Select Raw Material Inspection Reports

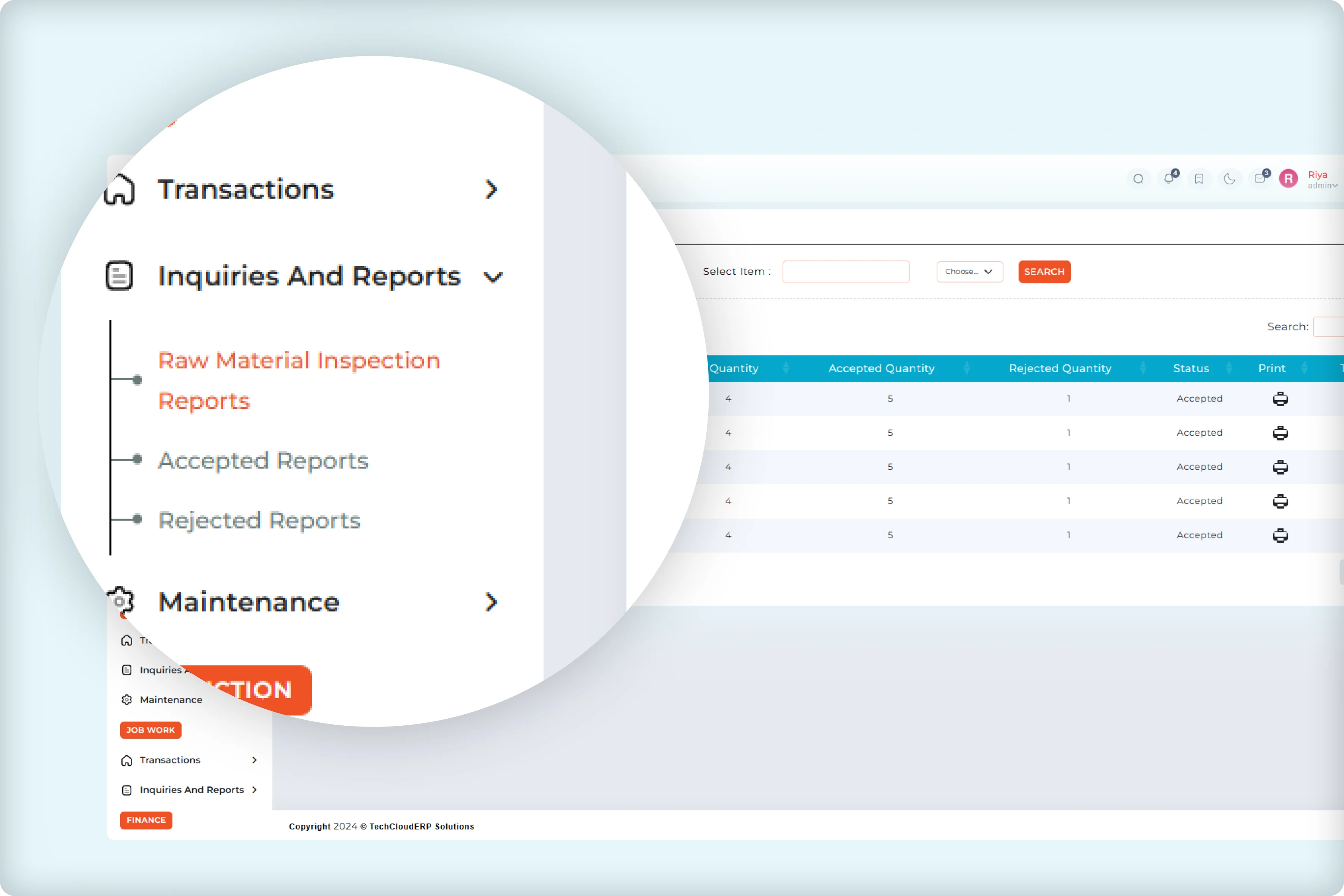[299, 380]
